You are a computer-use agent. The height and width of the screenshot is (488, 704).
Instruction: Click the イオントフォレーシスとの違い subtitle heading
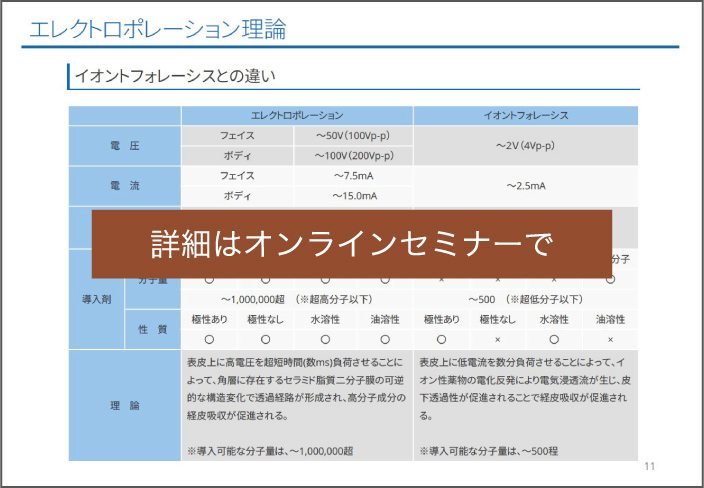click(x=169, y=75)
